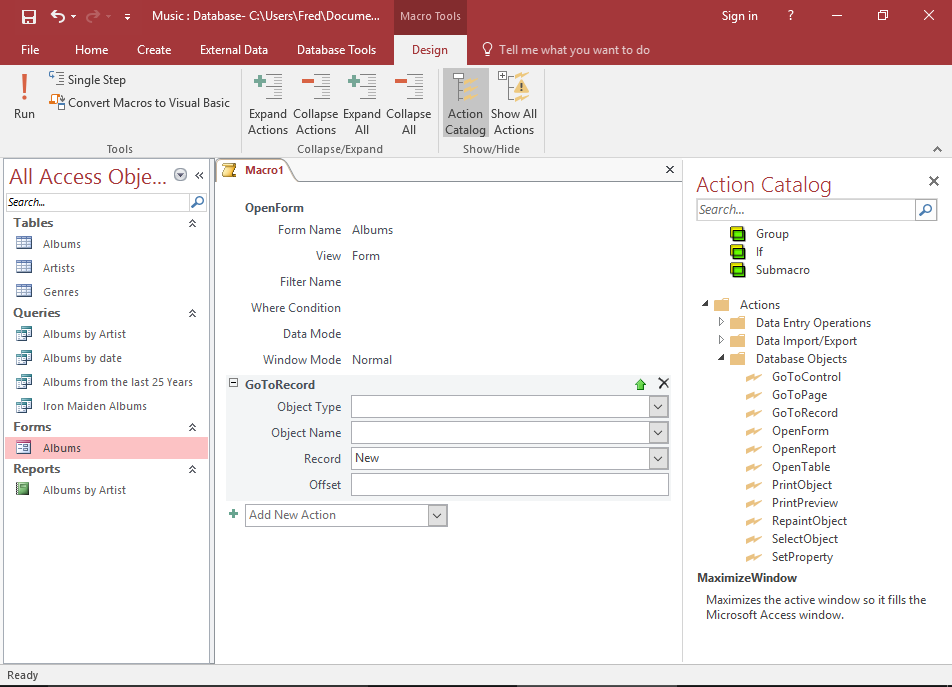Click the Action Catalog search magnifier icon
952x687 pixels.
926,210
